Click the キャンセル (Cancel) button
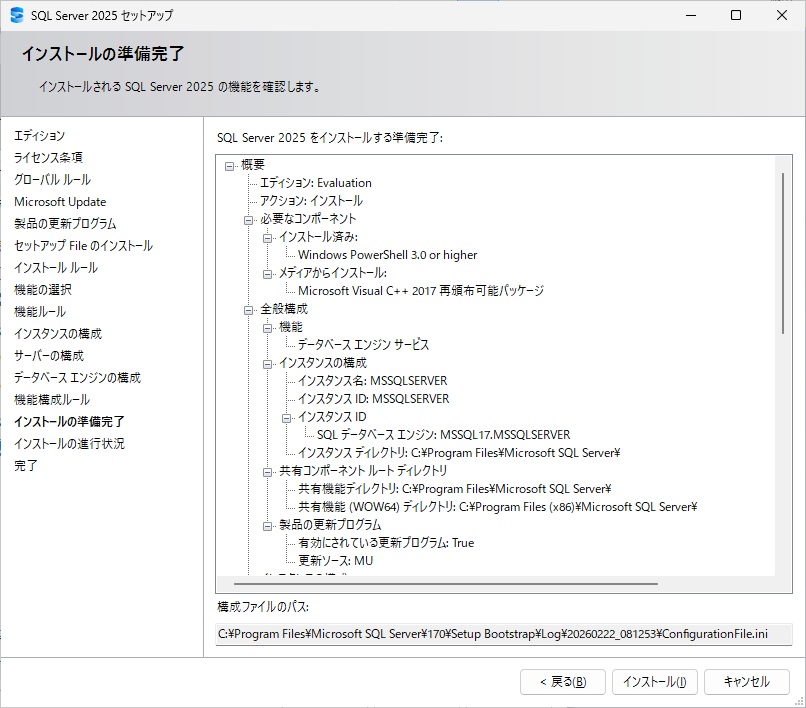This screenshot has height=708, width=806. pyautogui.click(x=747, y=681)
